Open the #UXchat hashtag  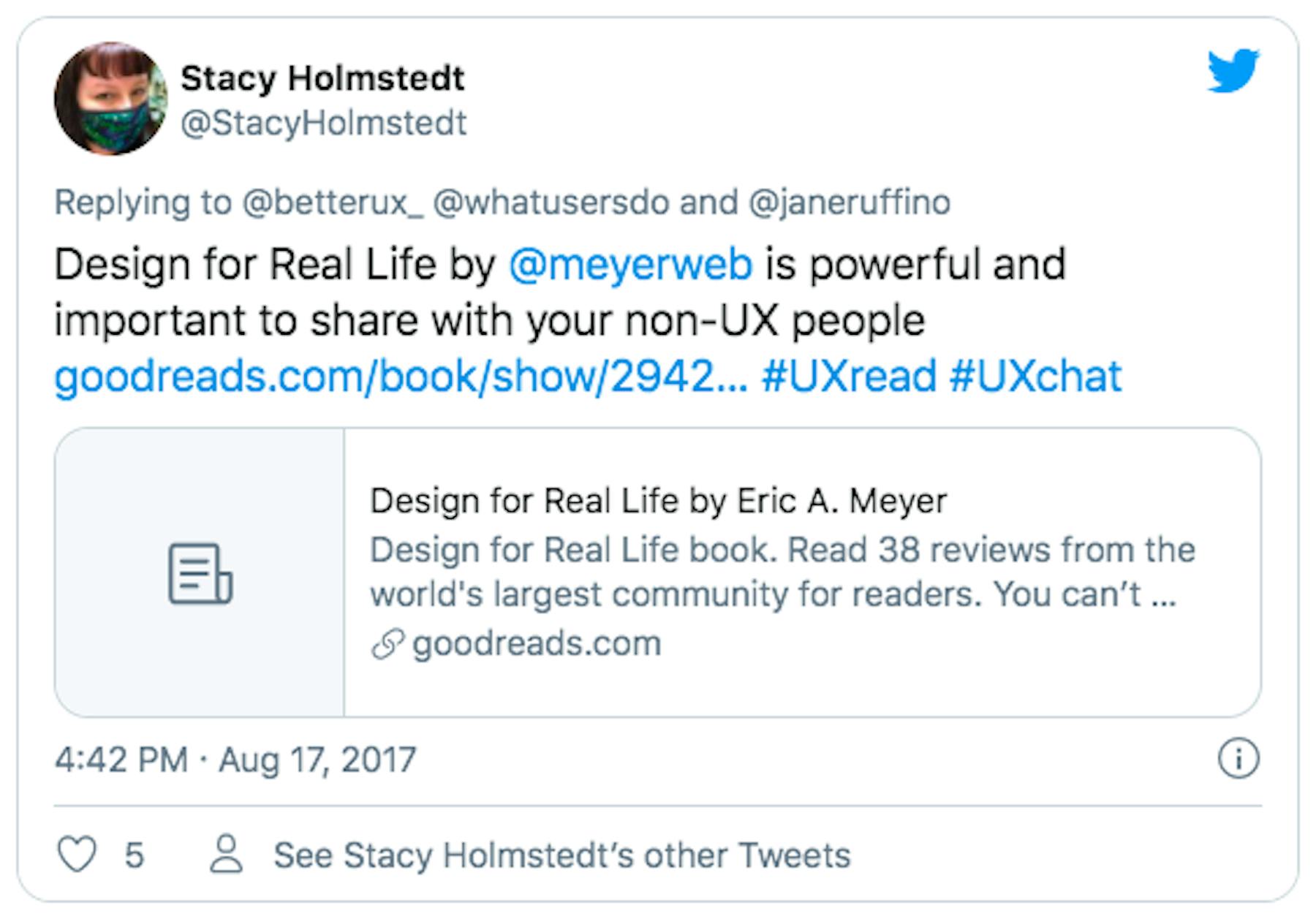coord(1035,377)
